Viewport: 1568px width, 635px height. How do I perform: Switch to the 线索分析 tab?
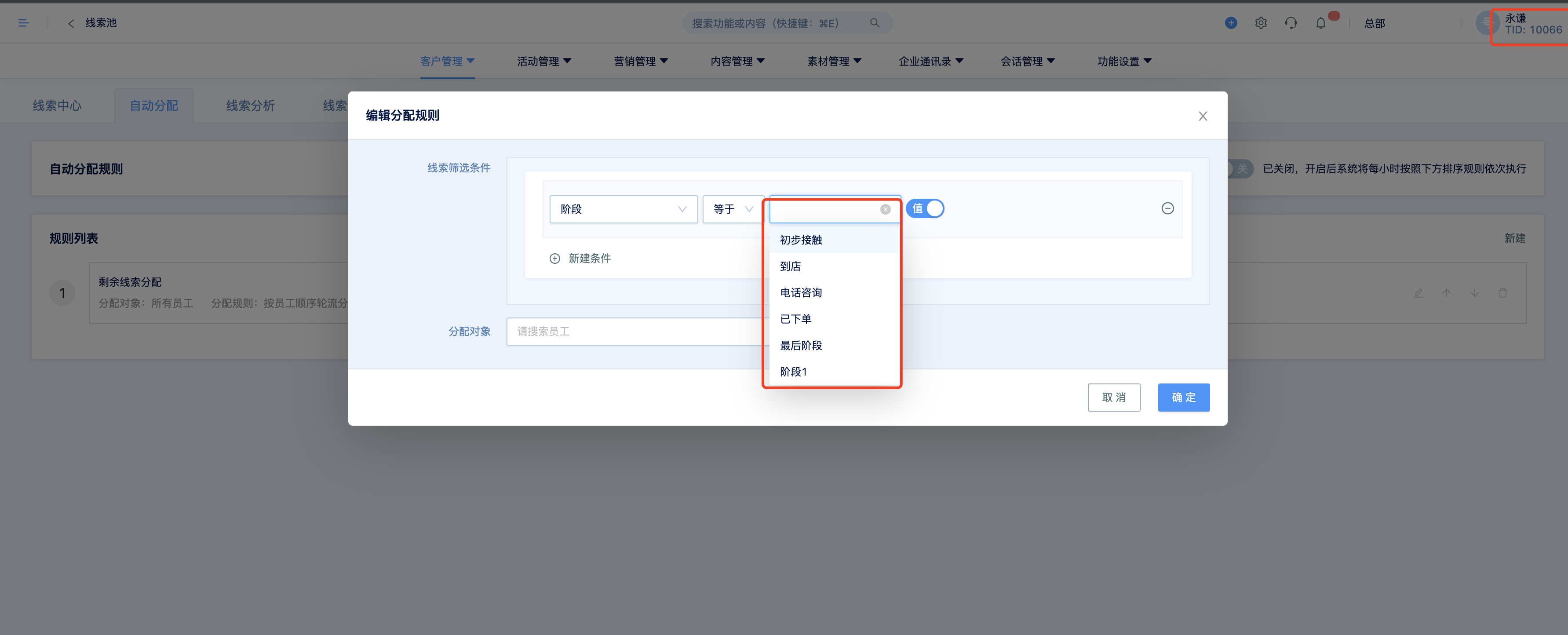[251, 106]
